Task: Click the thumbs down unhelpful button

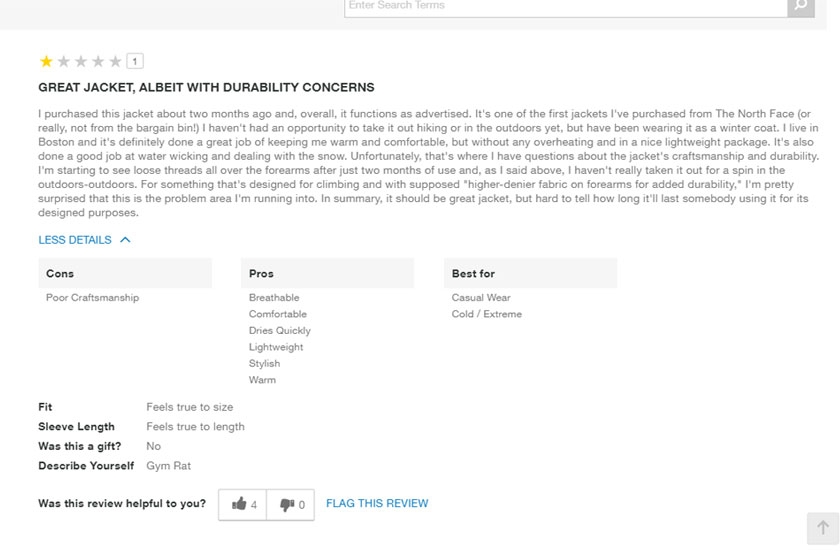Action: tap(291, 505)
